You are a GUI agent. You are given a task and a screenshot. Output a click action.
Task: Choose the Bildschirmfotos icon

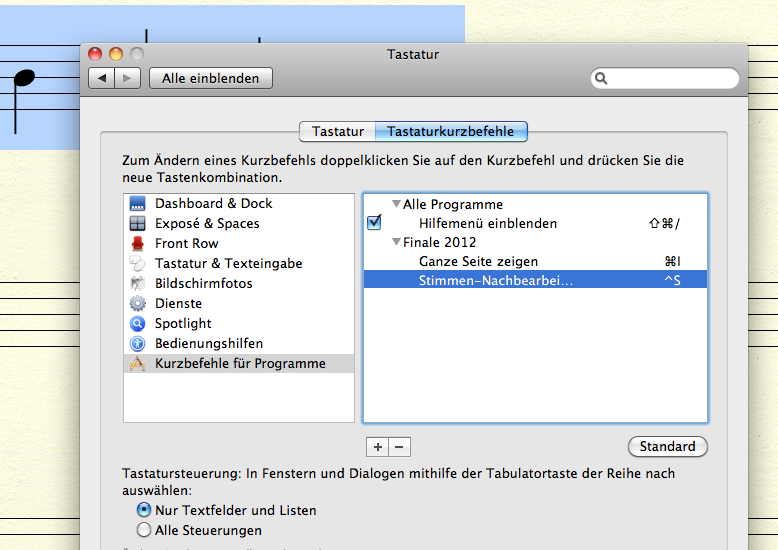[x=138, y=283]
